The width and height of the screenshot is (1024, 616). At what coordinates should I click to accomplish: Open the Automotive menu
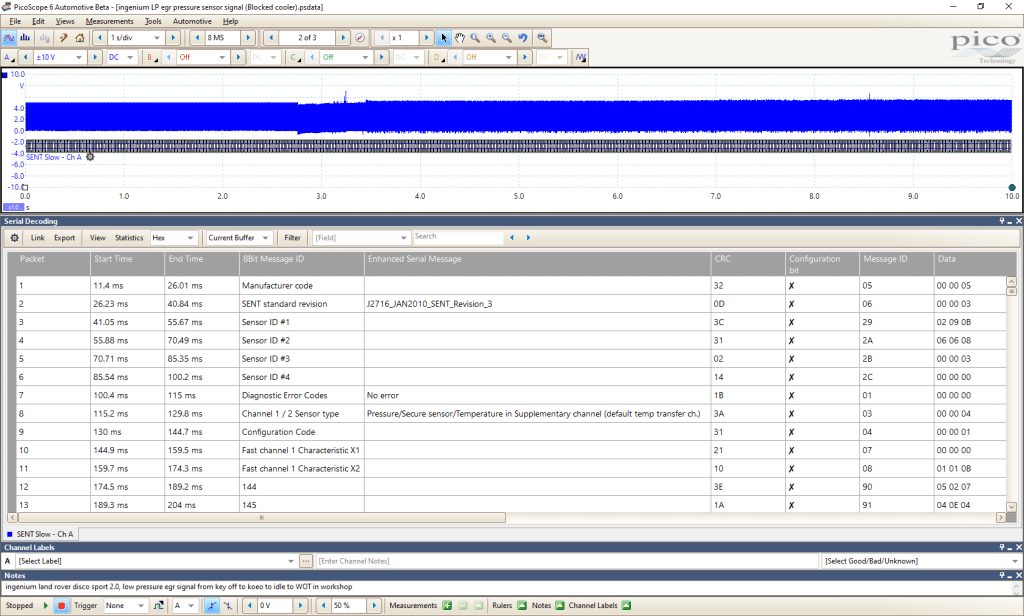click(x=192, y=21)
